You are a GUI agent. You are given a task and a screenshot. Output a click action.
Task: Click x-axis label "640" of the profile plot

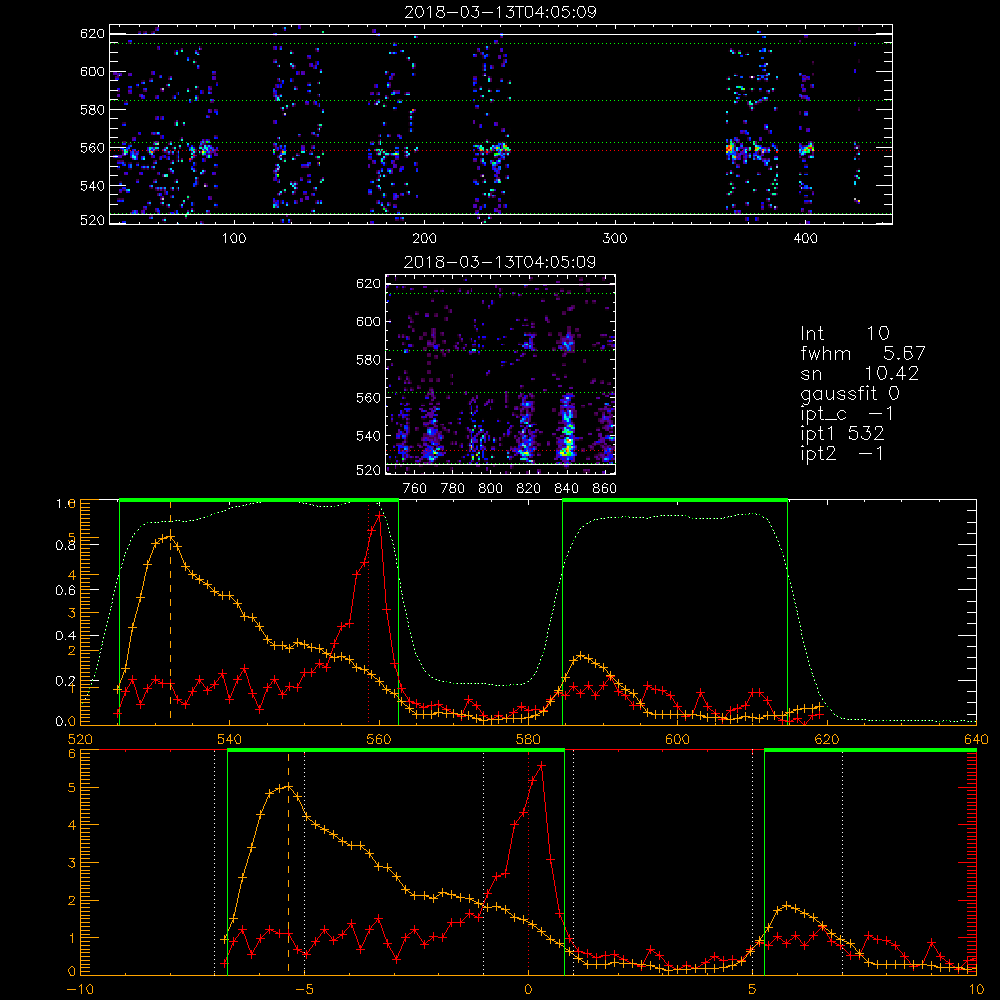click(976, 739)
